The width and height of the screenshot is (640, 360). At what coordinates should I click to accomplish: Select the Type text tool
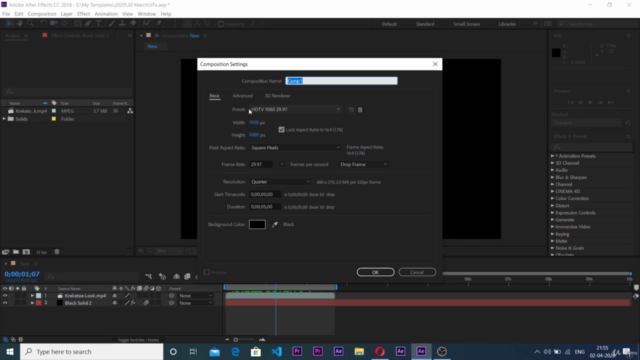[x=98, y=24]
